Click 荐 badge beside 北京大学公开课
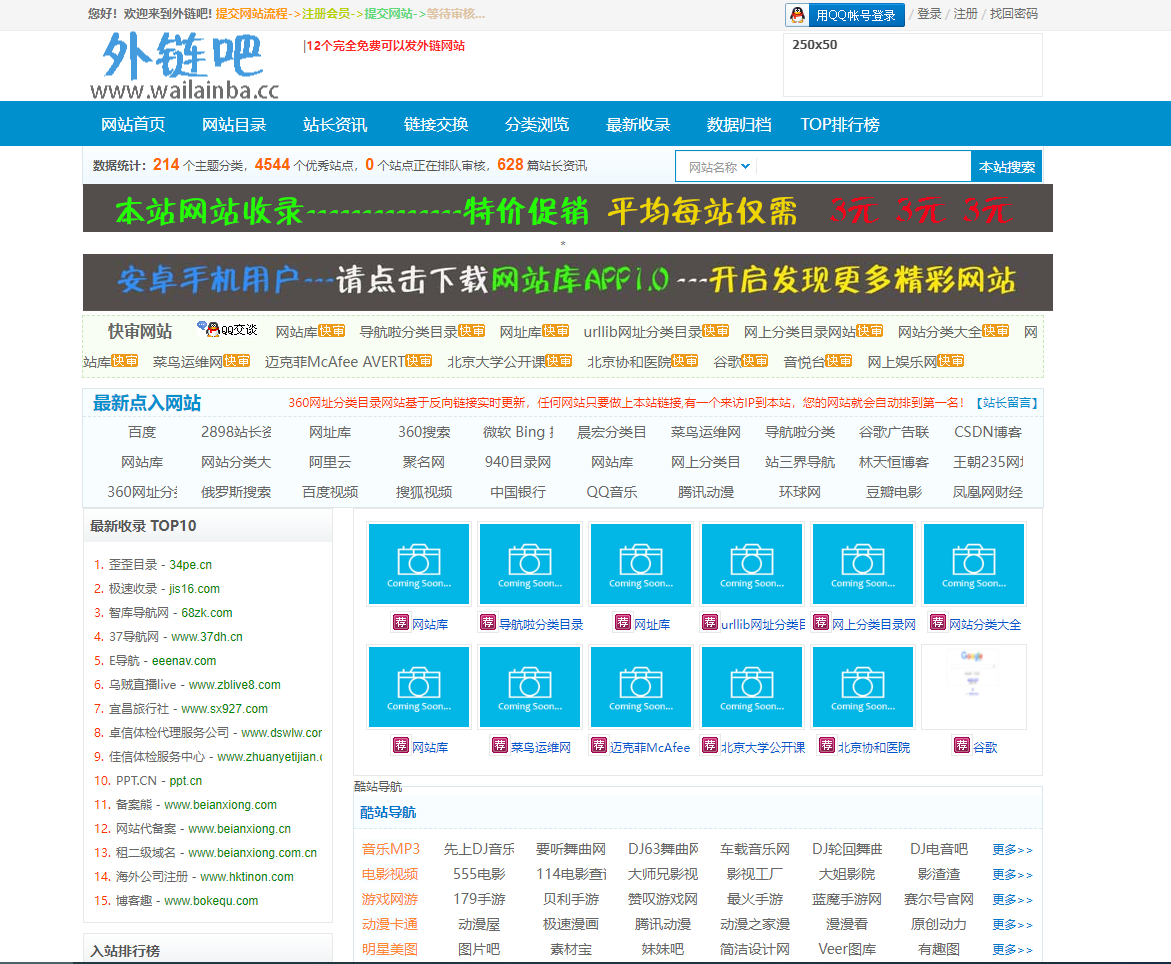 (710, 745)
